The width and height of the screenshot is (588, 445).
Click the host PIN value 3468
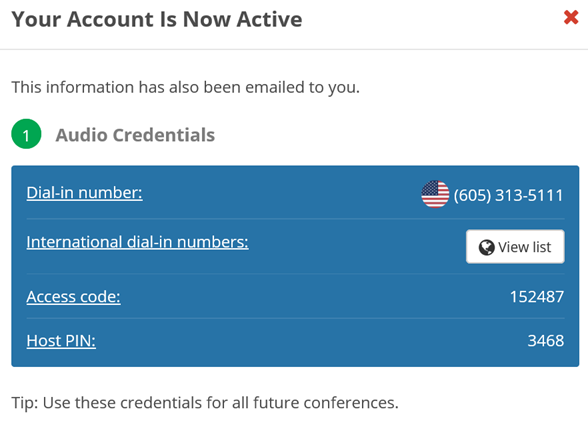click(546, 341)
